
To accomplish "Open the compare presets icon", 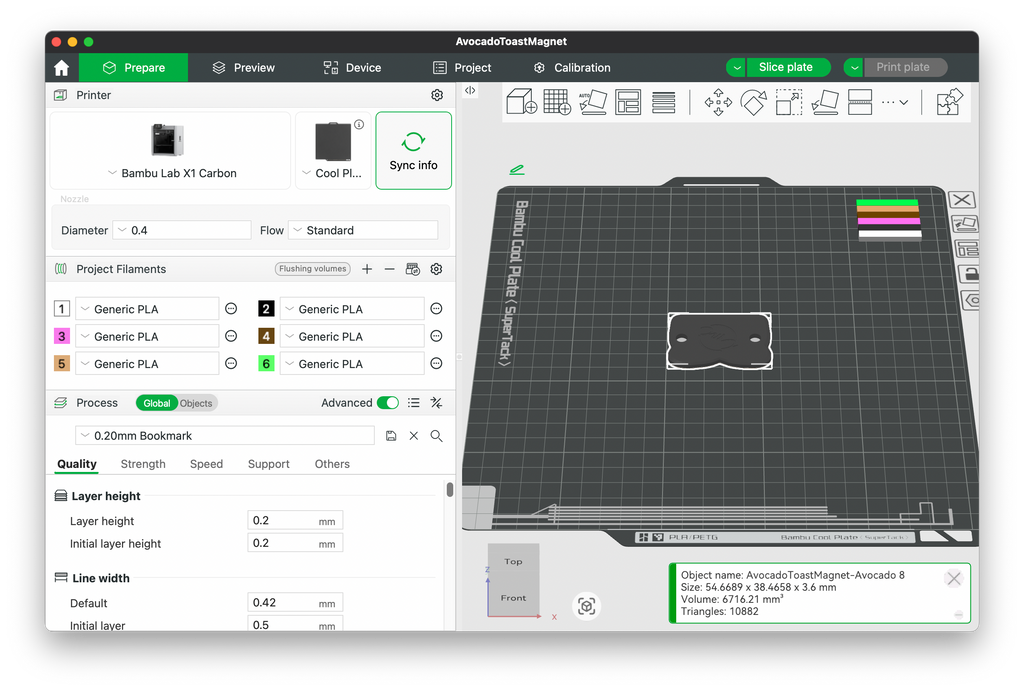I will pyautogui.click(x=436, y=403).
